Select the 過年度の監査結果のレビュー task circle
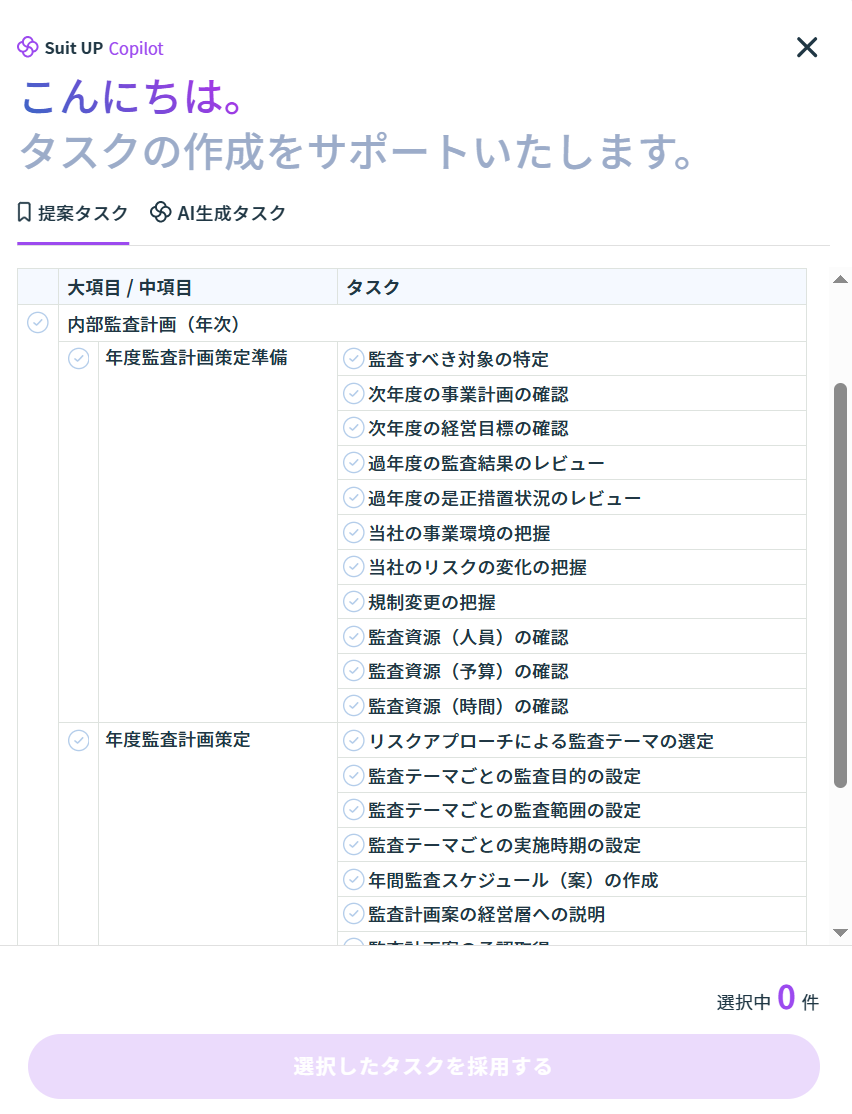Screen dimensions: 852x1114 (x=353, y=462)
